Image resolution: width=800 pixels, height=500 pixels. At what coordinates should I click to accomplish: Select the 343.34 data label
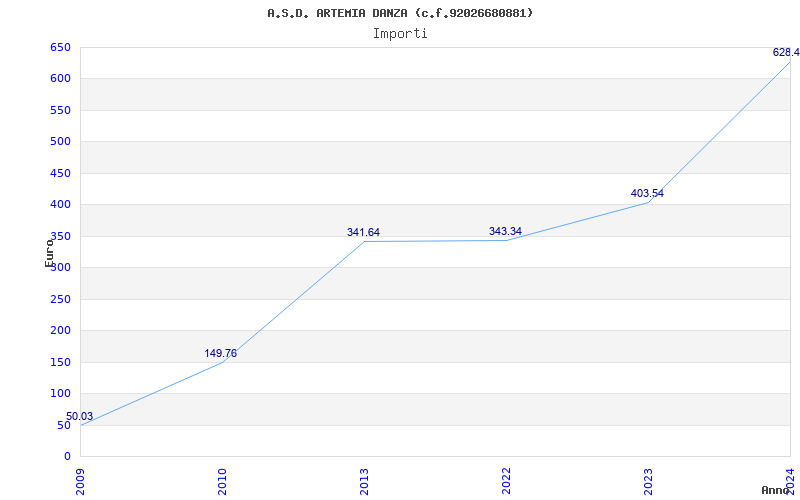coord(505,231)
